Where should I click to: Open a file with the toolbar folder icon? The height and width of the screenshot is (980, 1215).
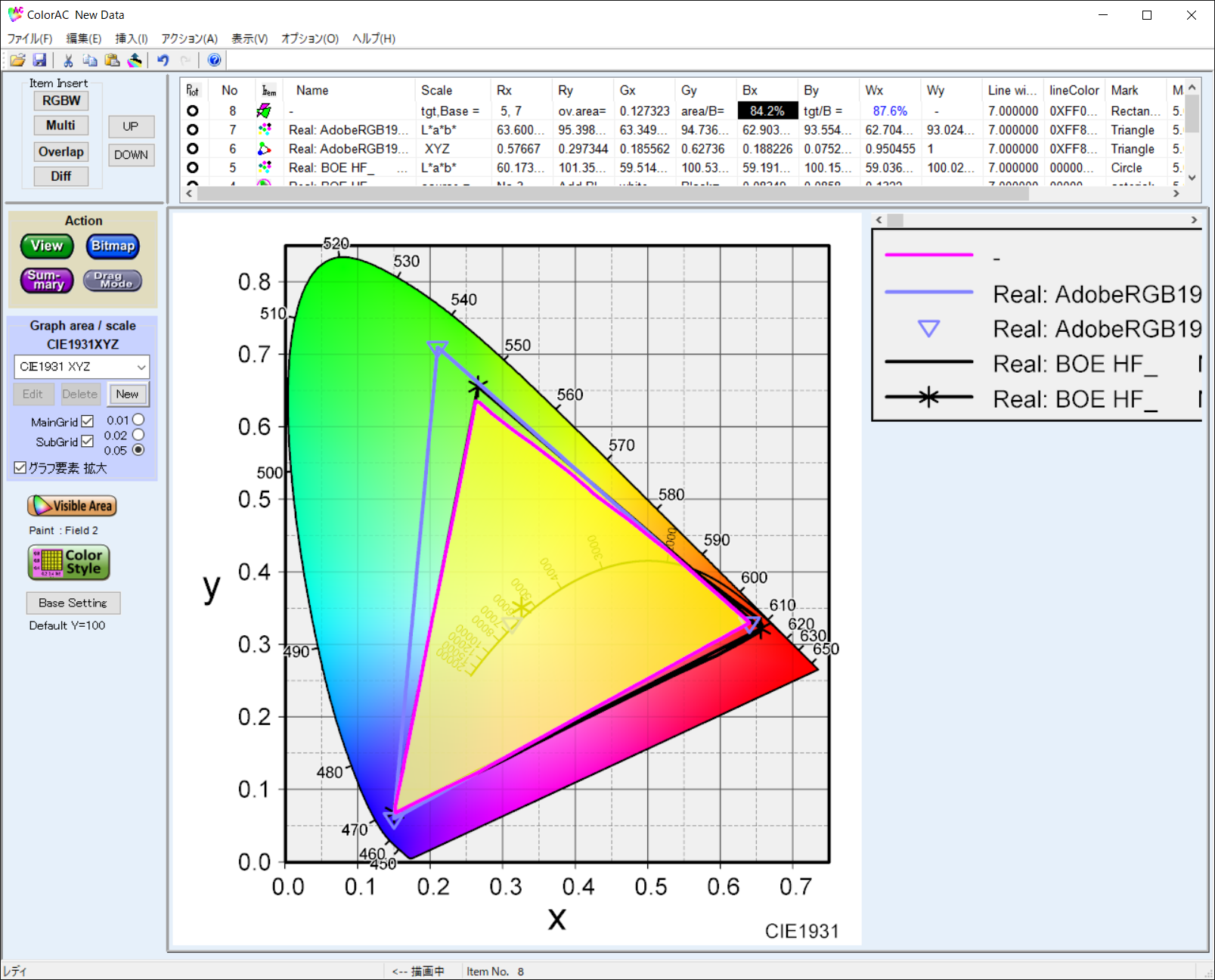pos(17,60)
